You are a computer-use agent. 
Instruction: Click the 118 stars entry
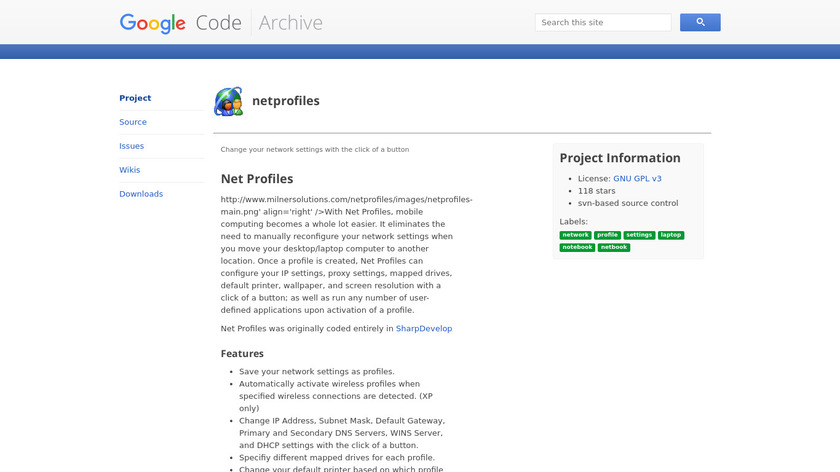pos(596,191)
